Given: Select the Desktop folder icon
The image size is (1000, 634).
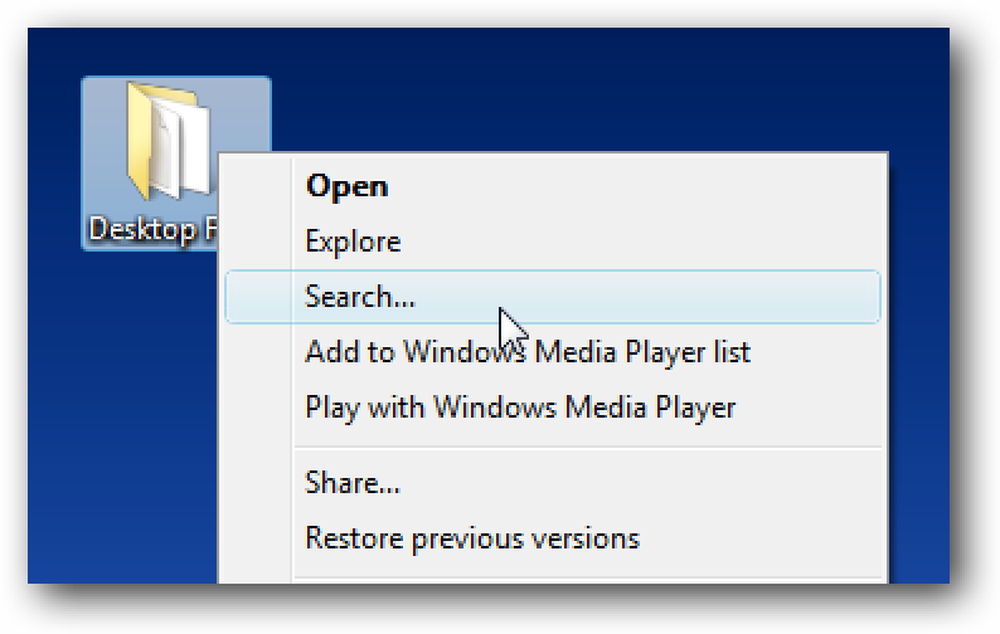Looking at the screenshot, I should (168, 140).
